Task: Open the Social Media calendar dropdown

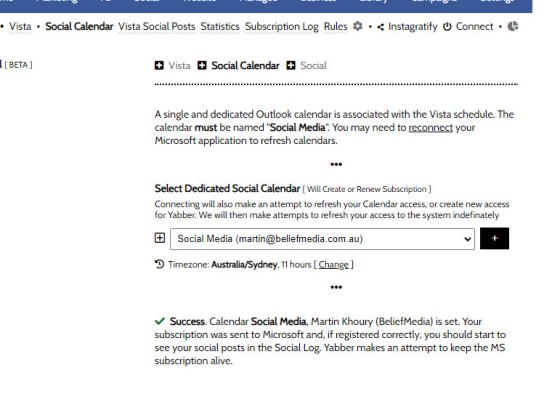Action: (322, 239)
